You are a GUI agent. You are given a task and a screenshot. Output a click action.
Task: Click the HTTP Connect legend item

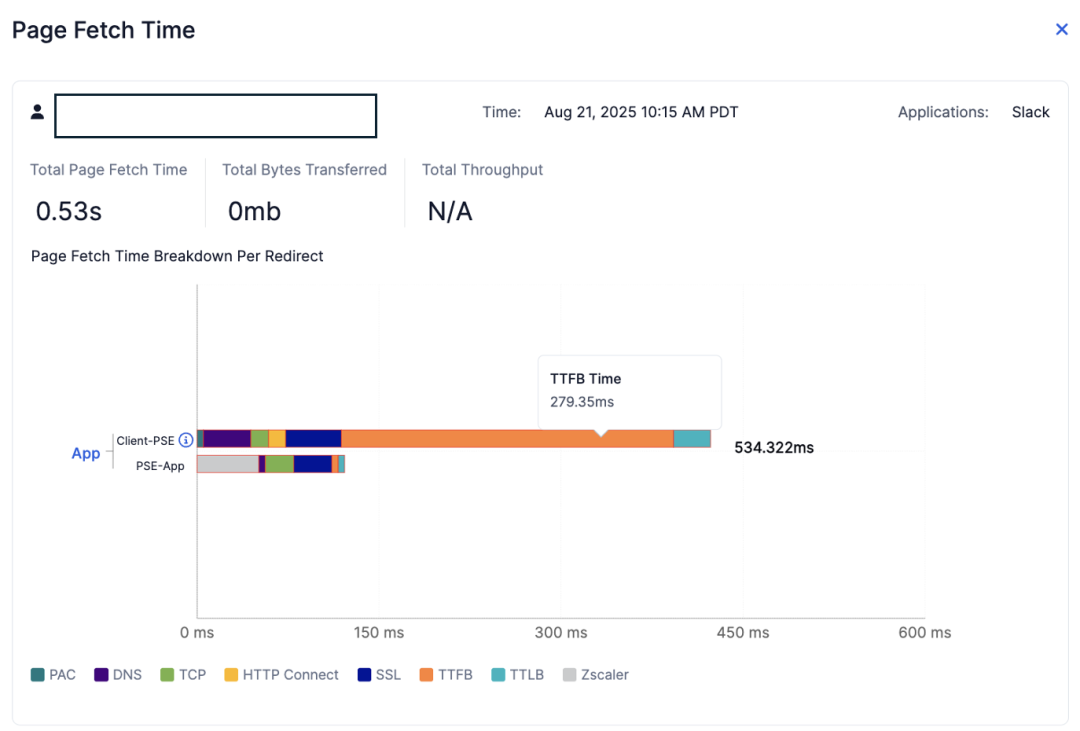click(x=282, y=675)
